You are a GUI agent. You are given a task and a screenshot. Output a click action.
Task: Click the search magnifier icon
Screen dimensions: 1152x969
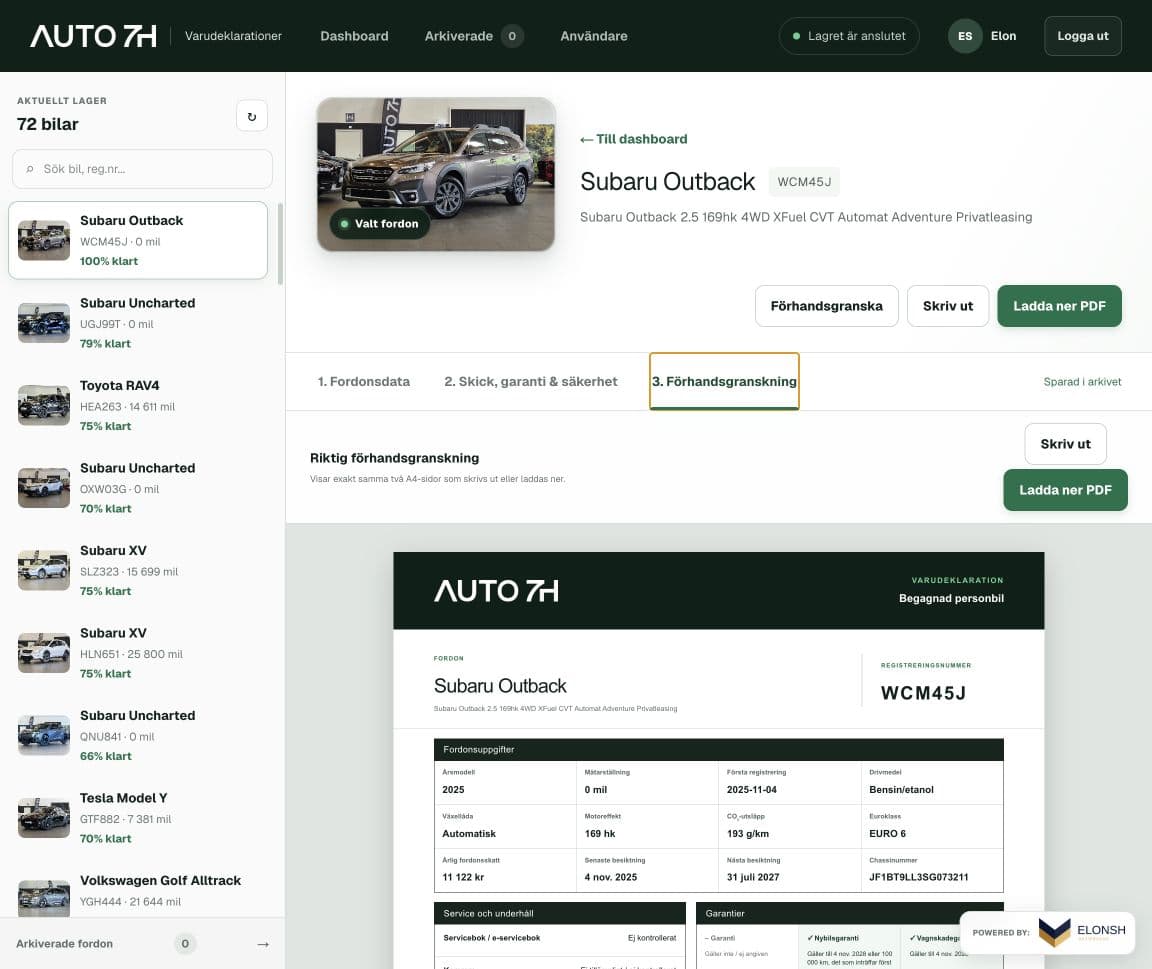(30, 169)
